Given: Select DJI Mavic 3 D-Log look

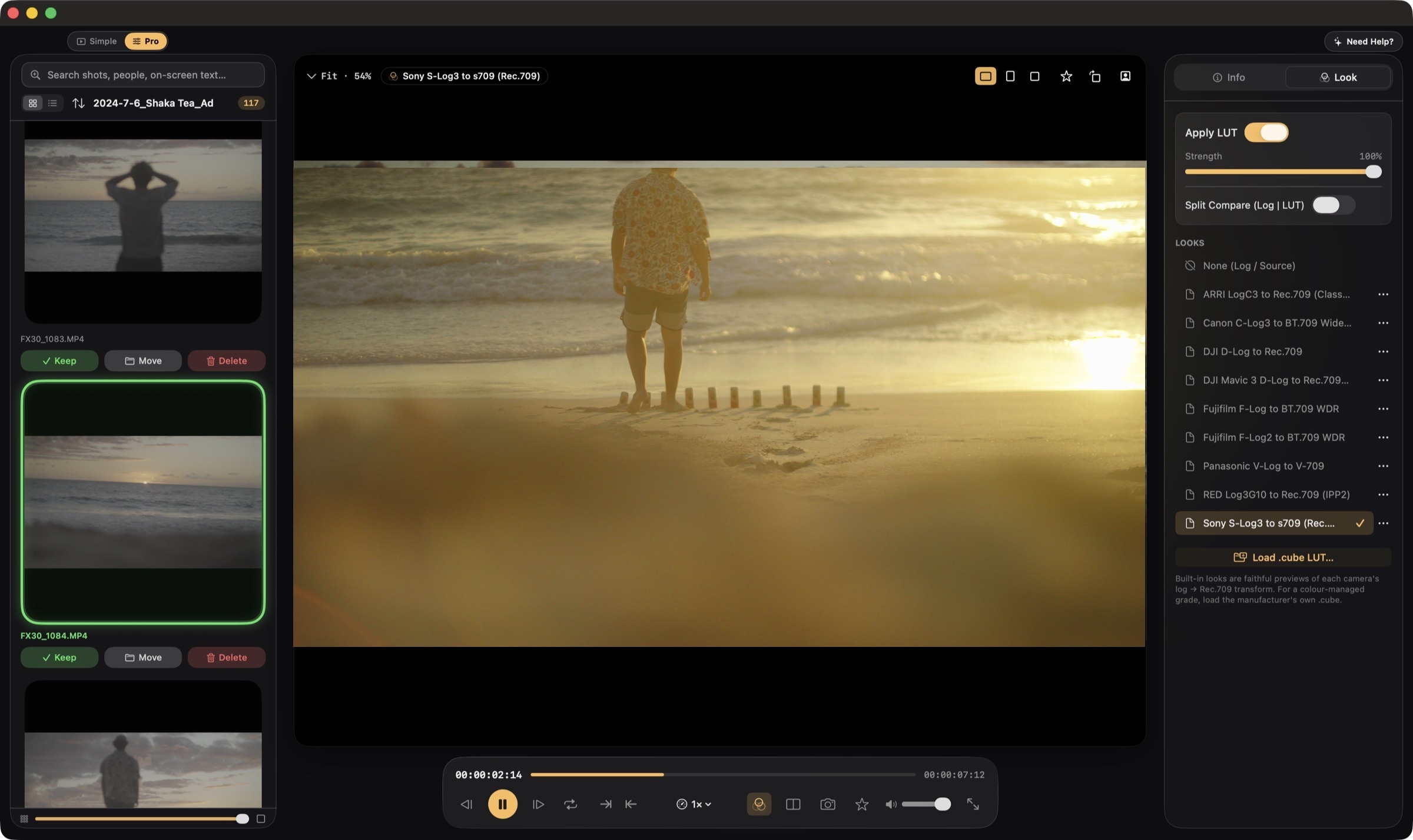Looking at the screenshot, I should (x=1275, y=380).
